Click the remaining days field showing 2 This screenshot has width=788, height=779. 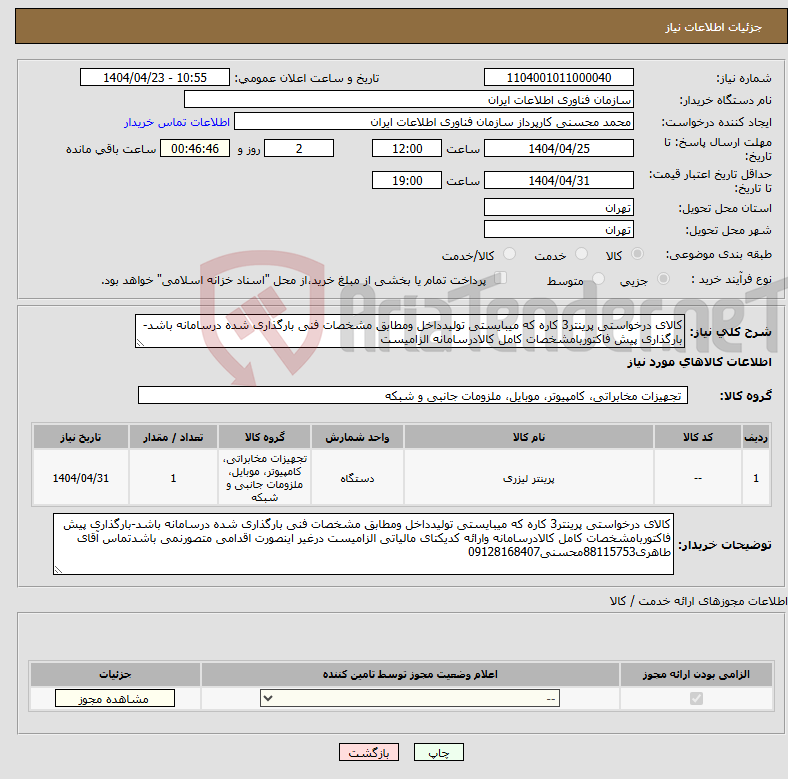pos(299,148)
